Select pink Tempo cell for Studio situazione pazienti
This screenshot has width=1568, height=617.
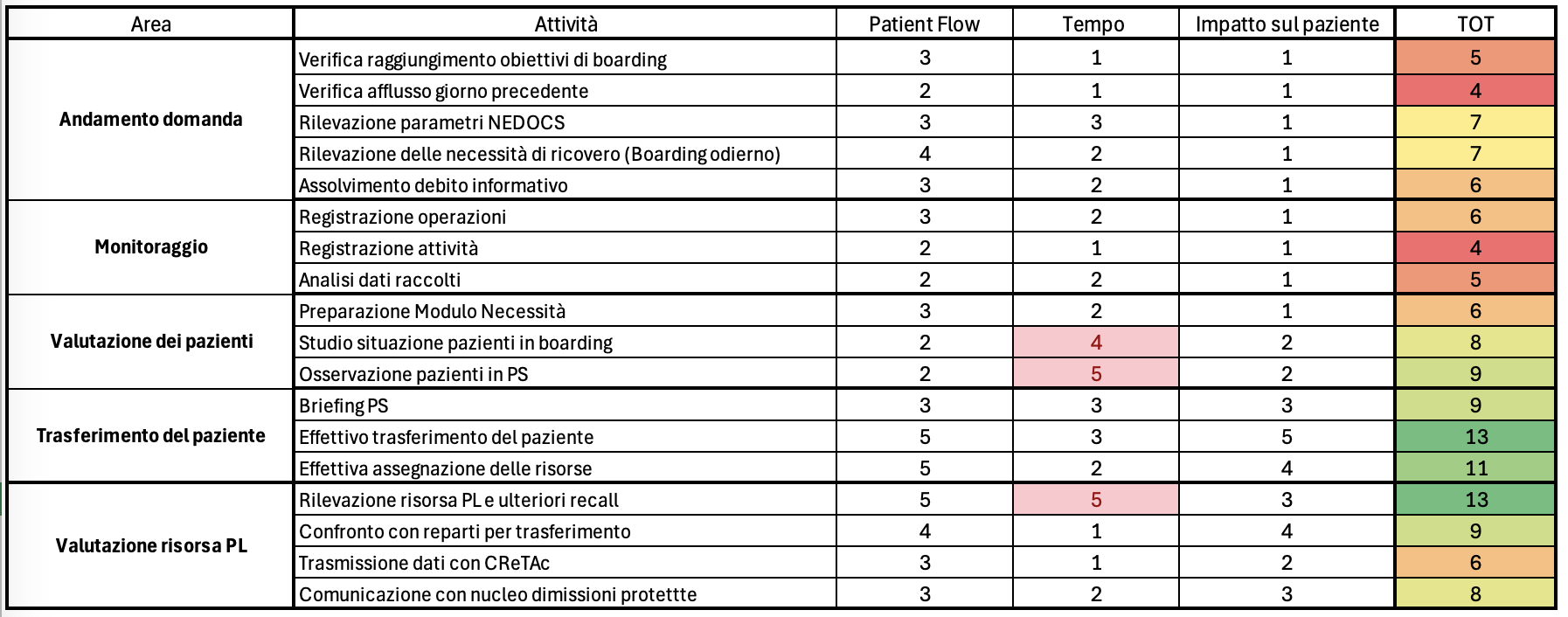coord(1095,343)
